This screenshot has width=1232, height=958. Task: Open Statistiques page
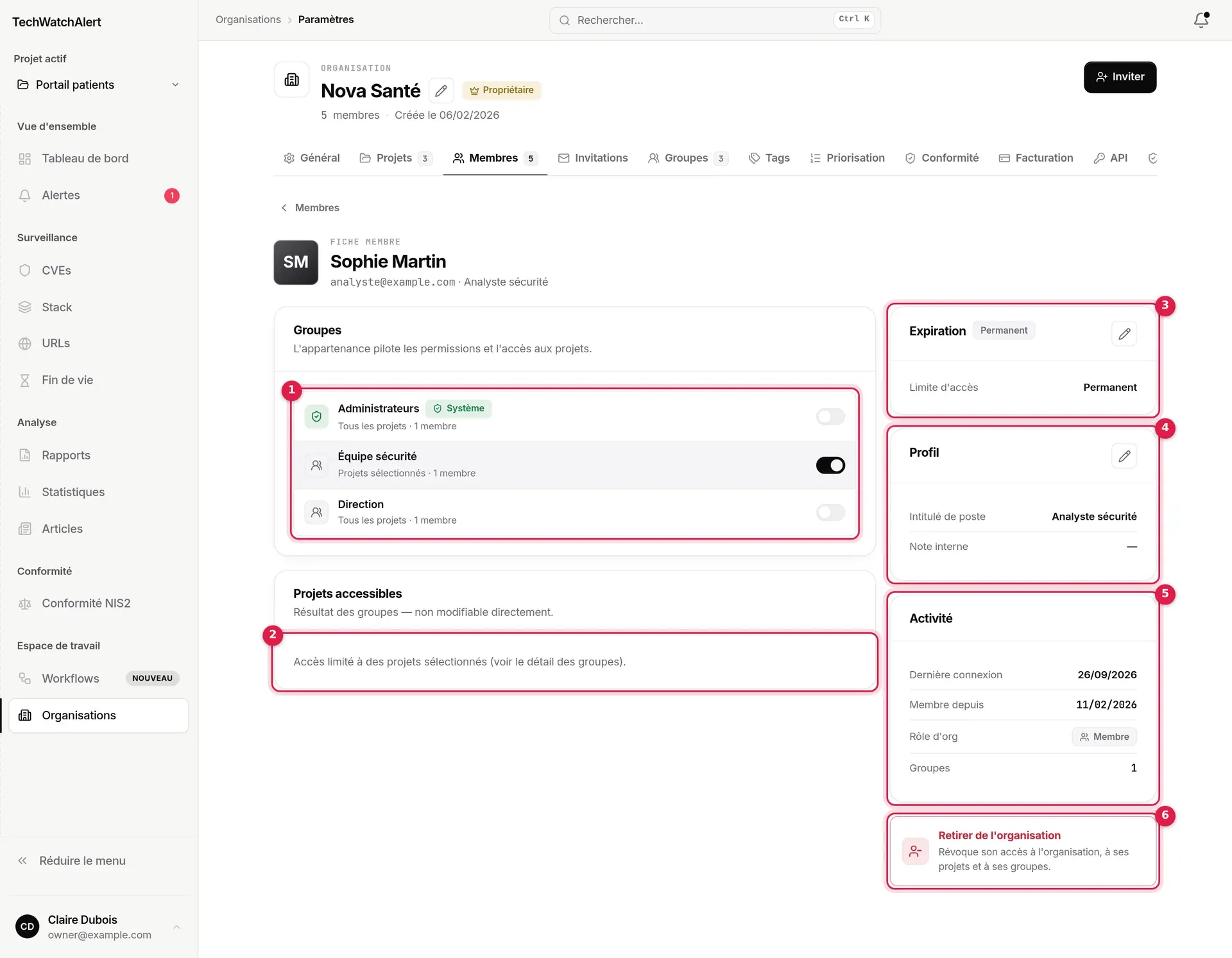coord(98,492)
